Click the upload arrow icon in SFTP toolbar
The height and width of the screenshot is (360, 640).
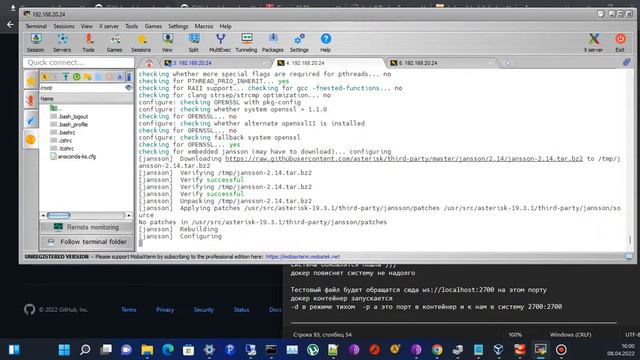tap(65, 77)
